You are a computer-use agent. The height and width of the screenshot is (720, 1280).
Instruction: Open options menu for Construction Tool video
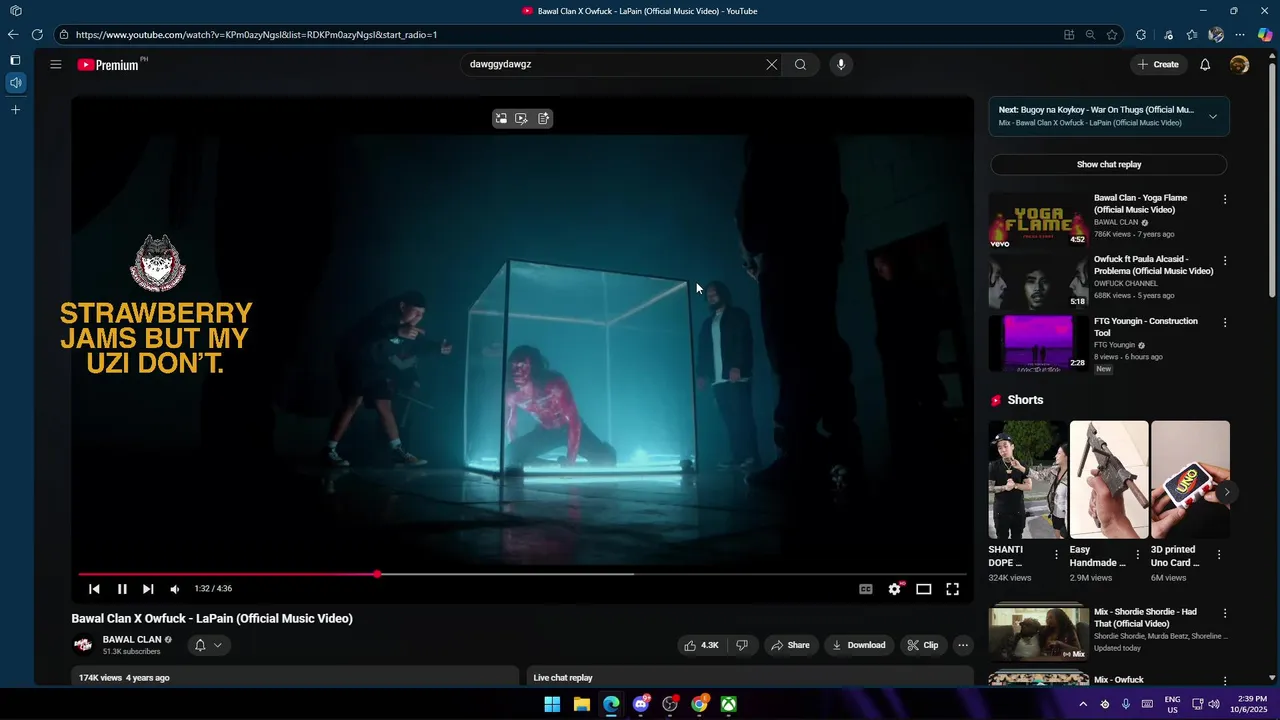(x=1225, y=323)
